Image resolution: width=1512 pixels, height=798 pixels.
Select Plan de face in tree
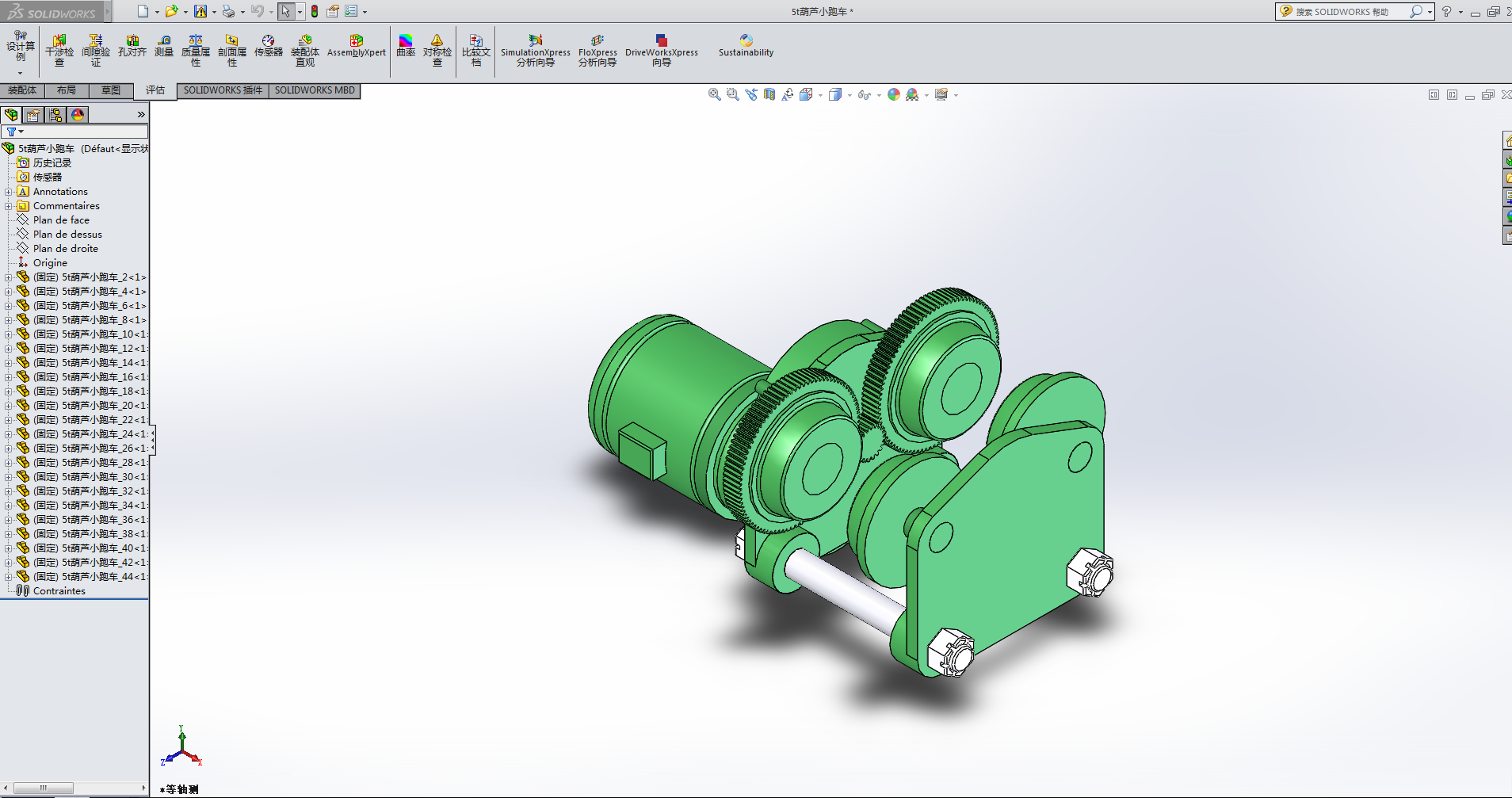click(61, 220)
